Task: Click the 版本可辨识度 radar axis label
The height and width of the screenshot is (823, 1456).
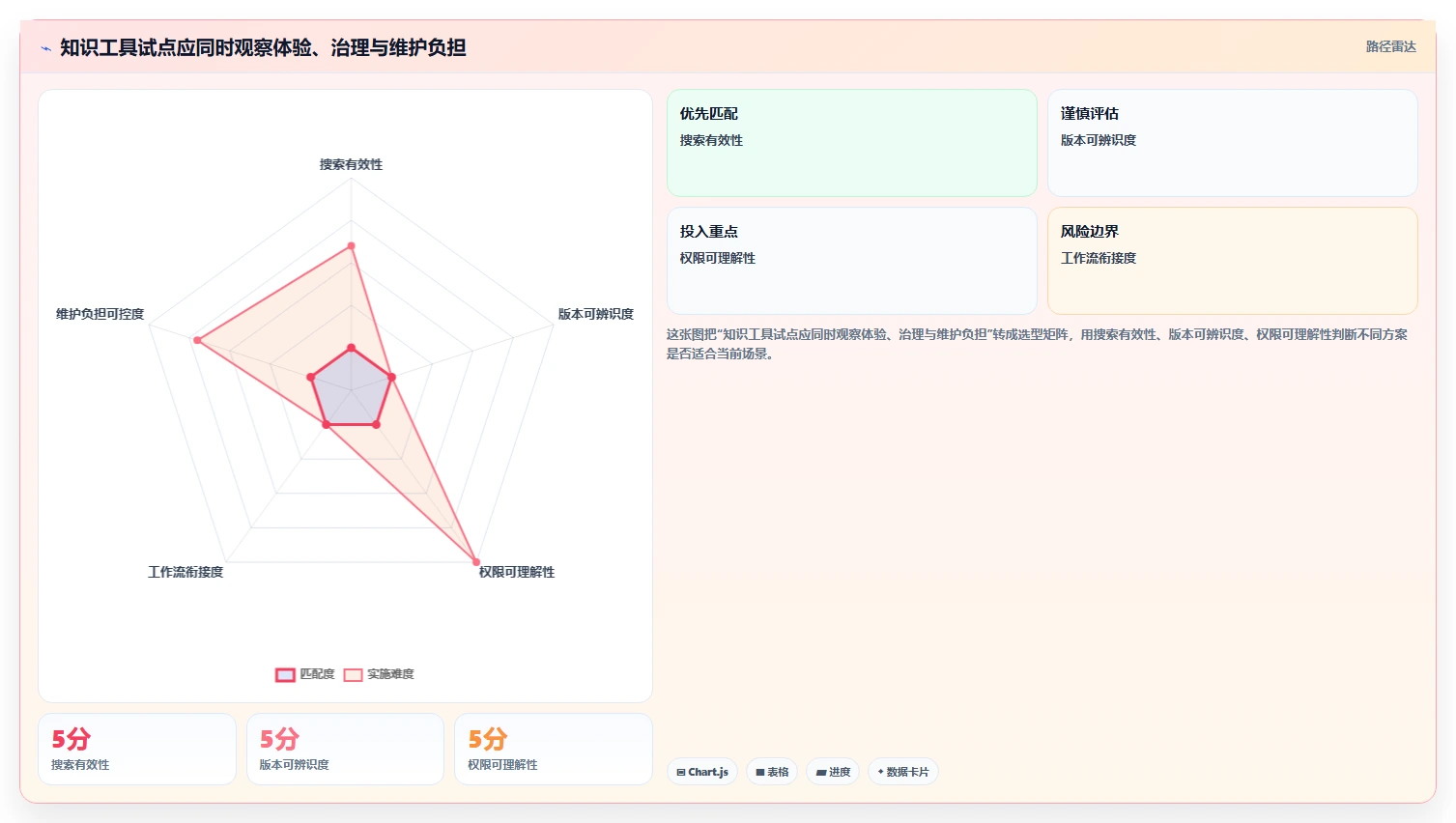Action: (x=596, y=314)
